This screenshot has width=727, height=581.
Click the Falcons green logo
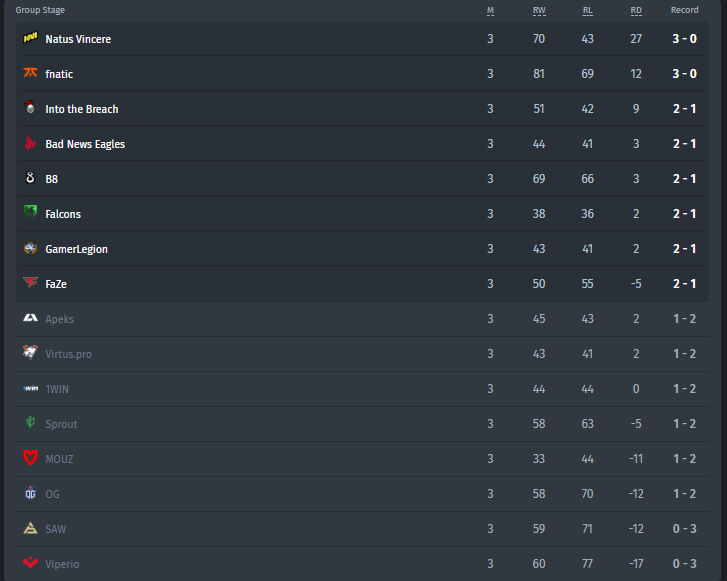(31, 212)
